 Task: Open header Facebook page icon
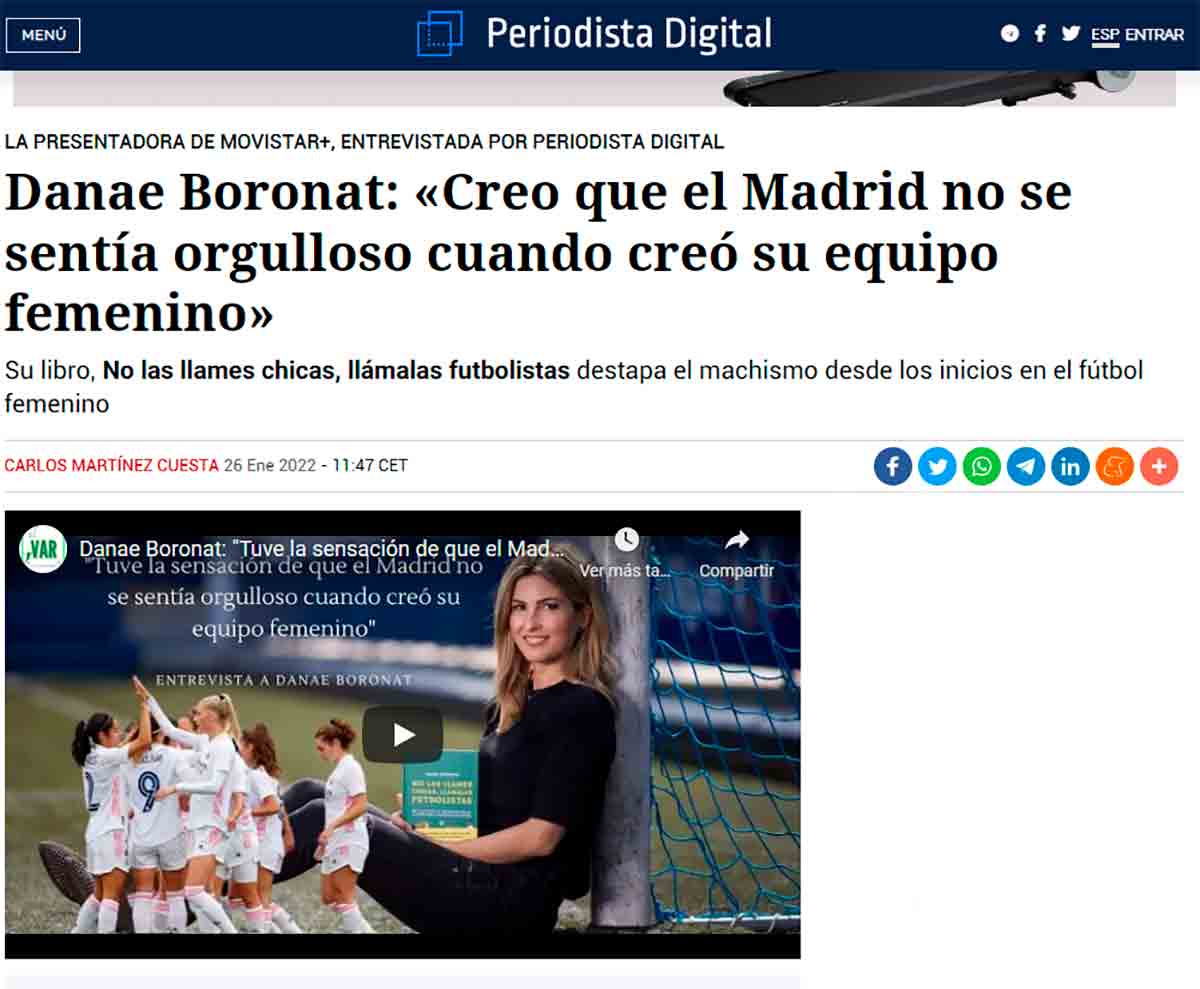click(x=1040, y=34)
